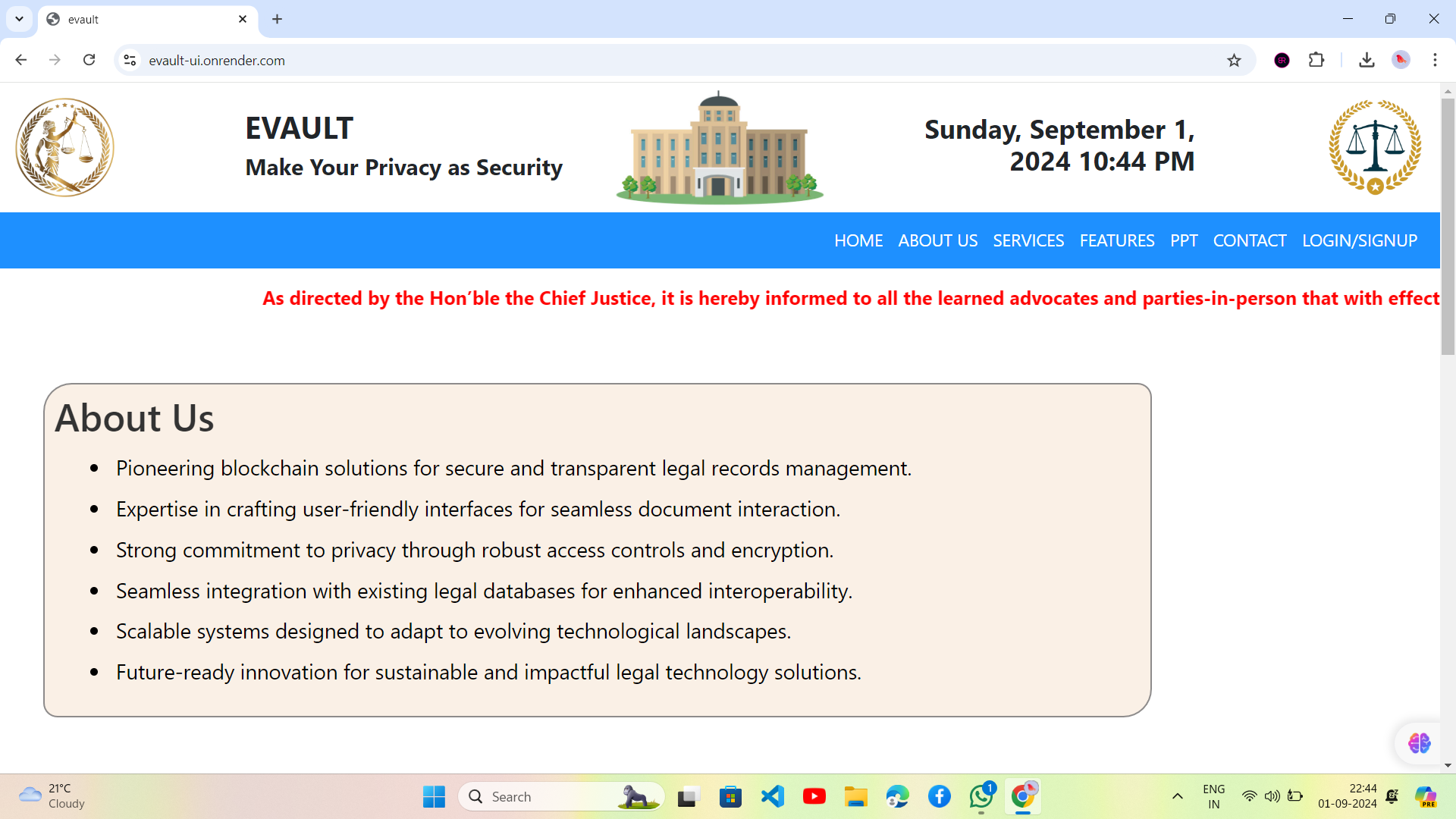The width and height of the screenshot is (1456, 819).
Task: Open the Extensions puzzle icon
Action: tap(1316, 60)
